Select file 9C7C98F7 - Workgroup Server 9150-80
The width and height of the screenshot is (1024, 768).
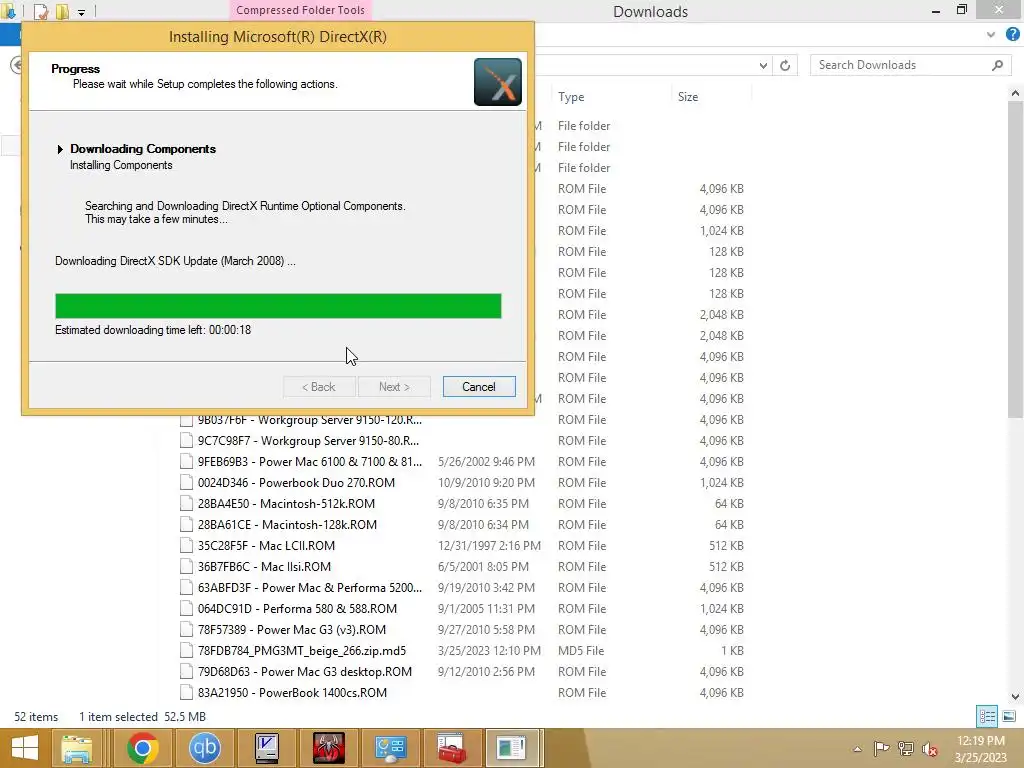tap(308, 441)
